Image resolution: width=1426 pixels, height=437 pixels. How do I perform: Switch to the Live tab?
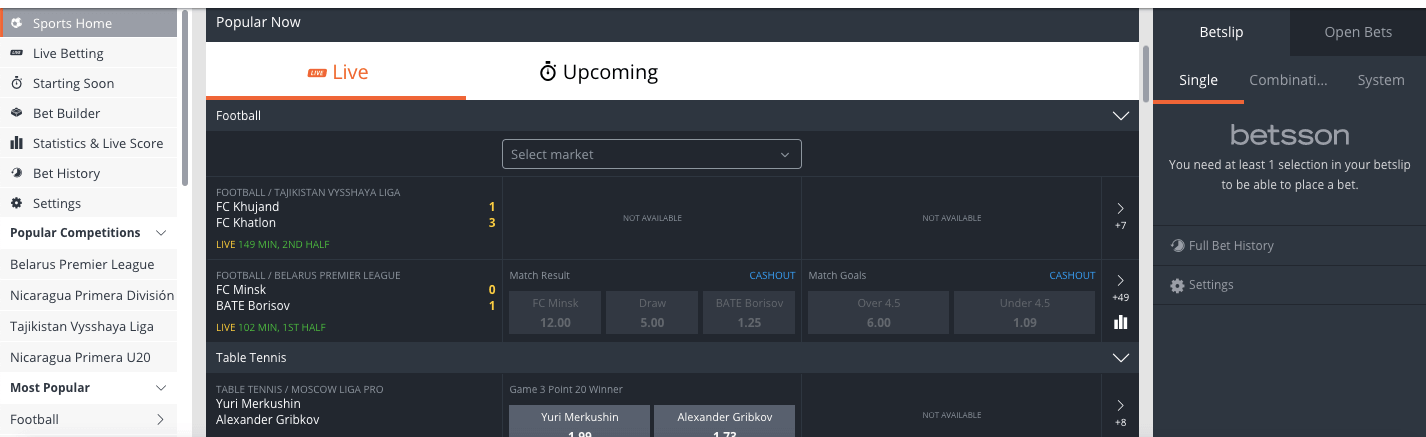(336, 72)
